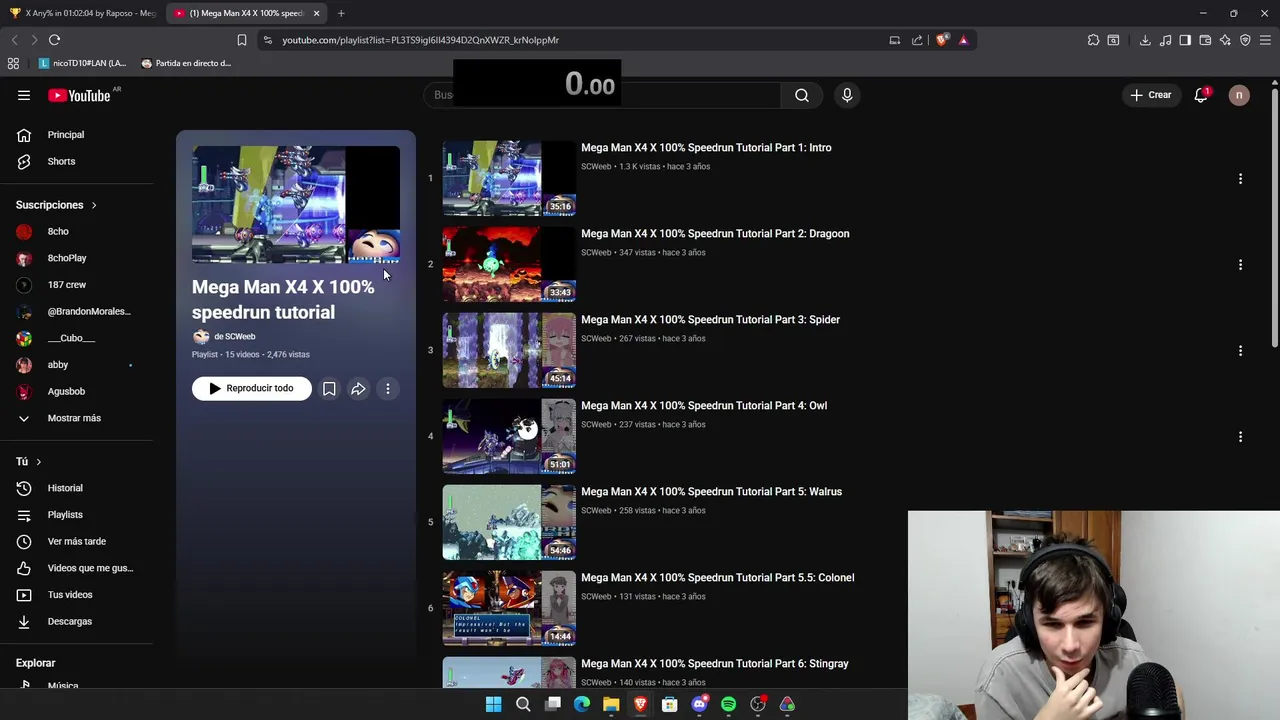Toggle the browser sidebar panel icon
Viewport: 1280px width, 720px height.
1185,40
